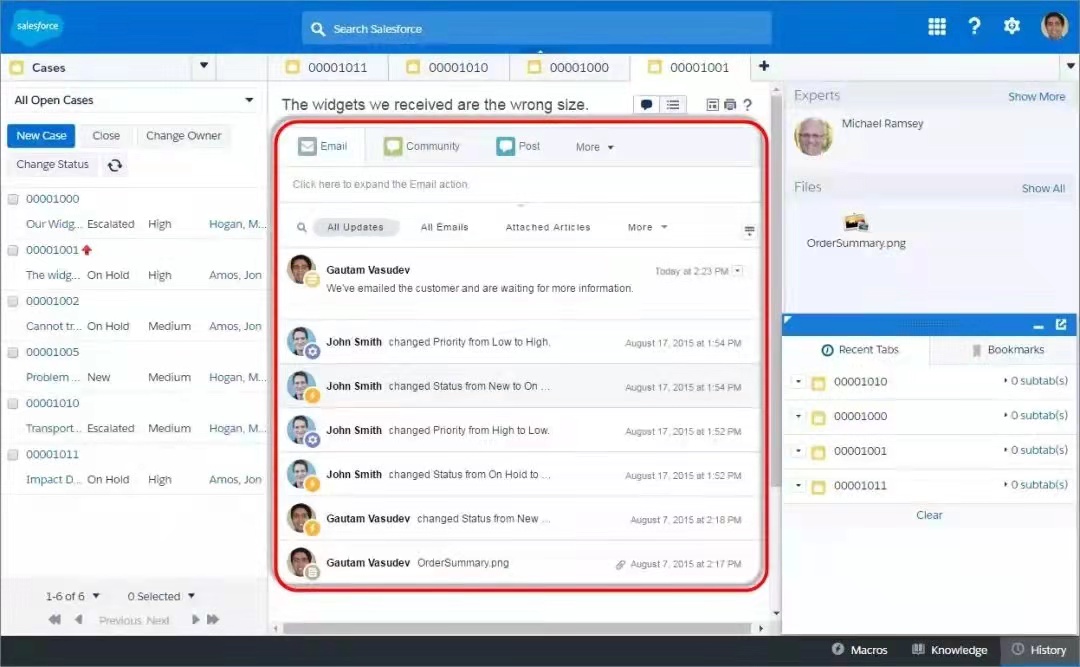
Task: Click Show More in Experts
Action: point(1036,96)
